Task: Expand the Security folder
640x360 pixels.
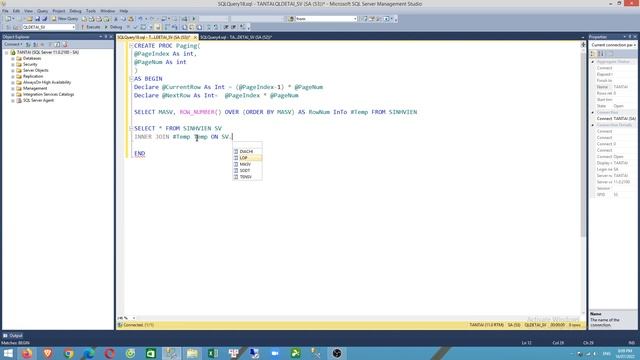Action: point(13,64)
